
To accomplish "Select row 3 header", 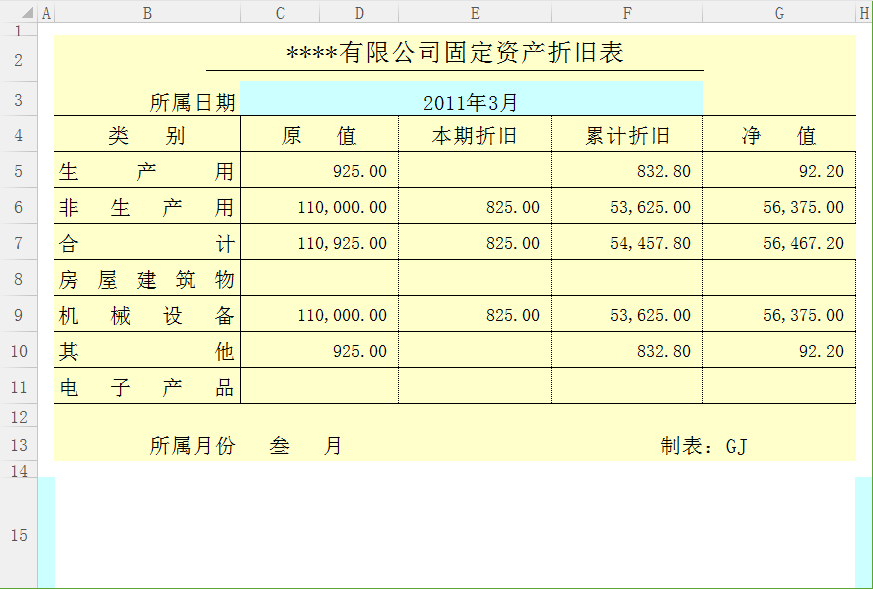I will pos(19,99).
